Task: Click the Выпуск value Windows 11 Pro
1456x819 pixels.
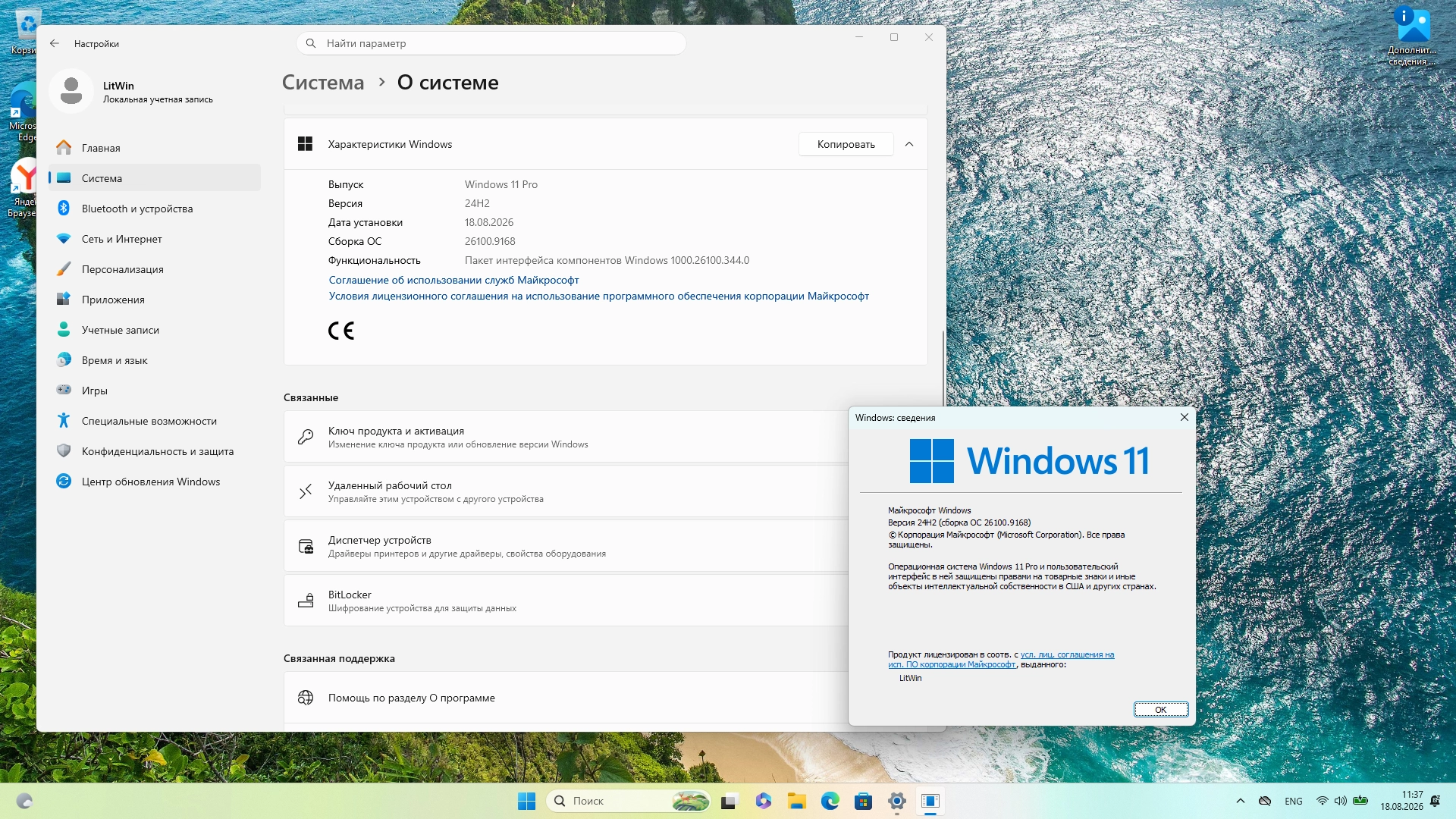Action: click(501, 184)
